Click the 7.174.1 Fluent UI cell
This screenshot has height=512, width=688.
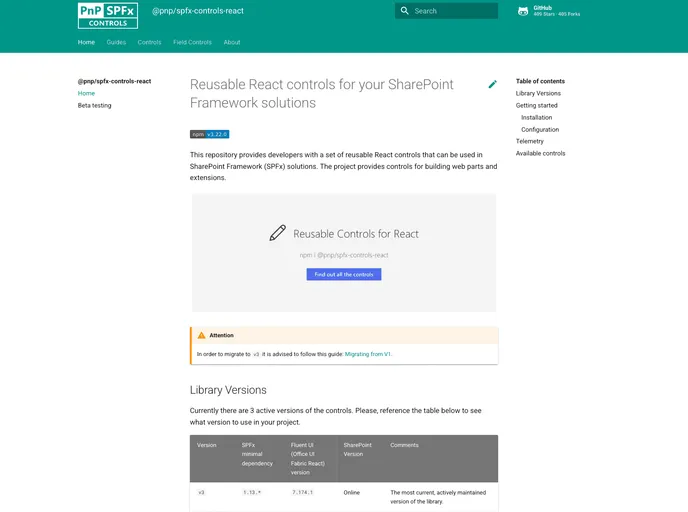point(302,493)
